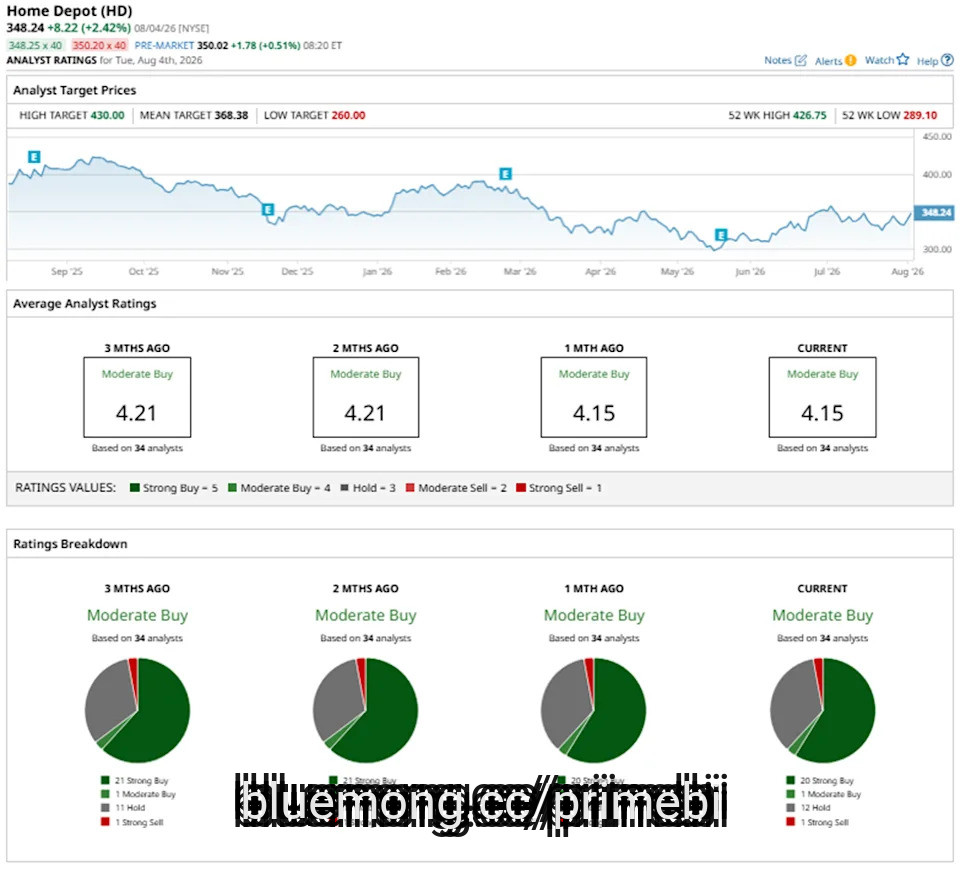This screenshot has width=960, height=872.
Task: Click the earnings E marker near Sep '25
Action: tap(34, 157)
